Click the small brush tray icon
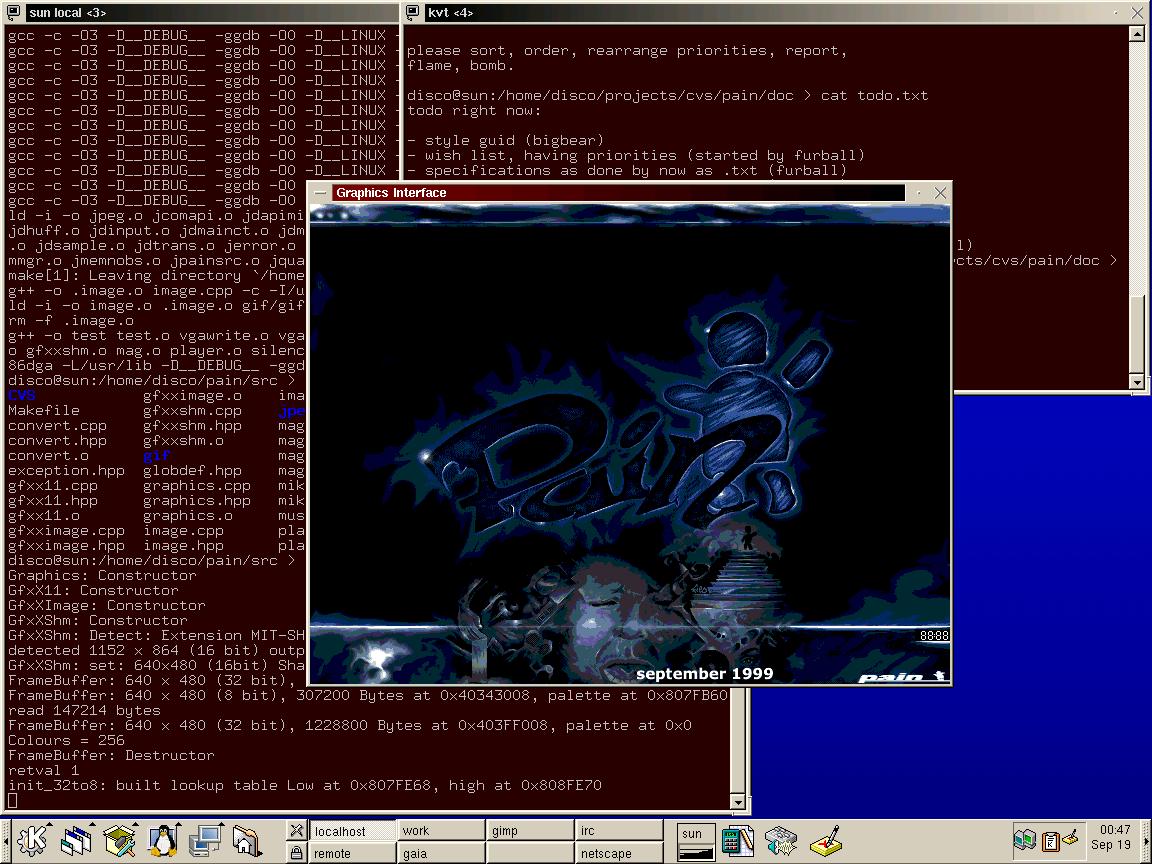1152x864 pixels. tap(1070, 838)
